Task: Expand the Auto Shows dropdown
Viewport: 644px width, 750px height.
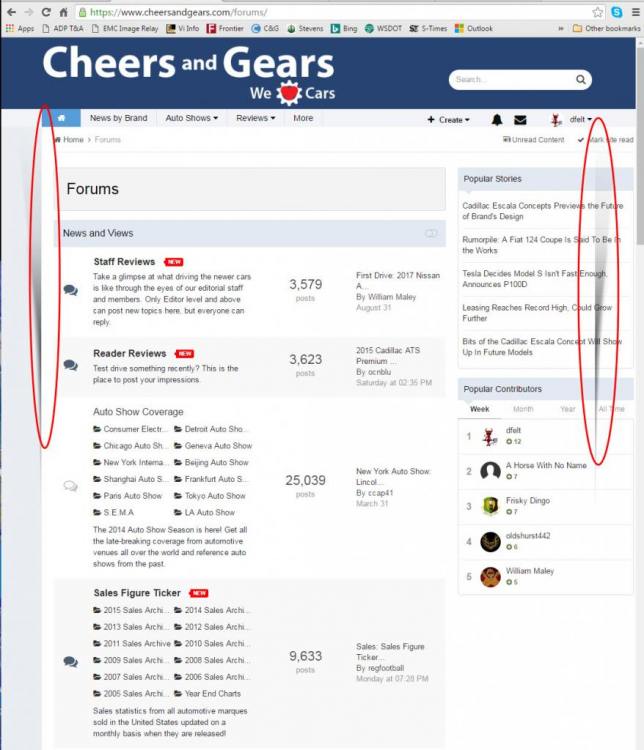Action: (x=191, y=118)
